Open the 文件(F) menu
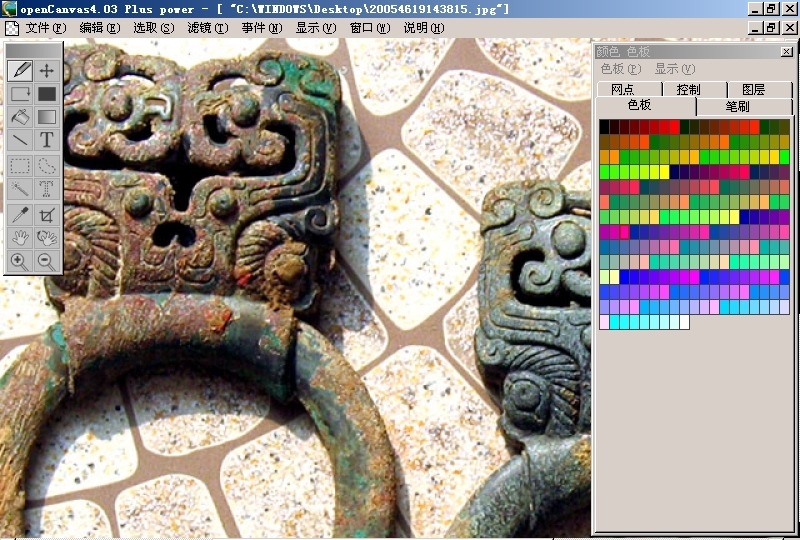Screen dimensions: 800x540 coord(46,28)
